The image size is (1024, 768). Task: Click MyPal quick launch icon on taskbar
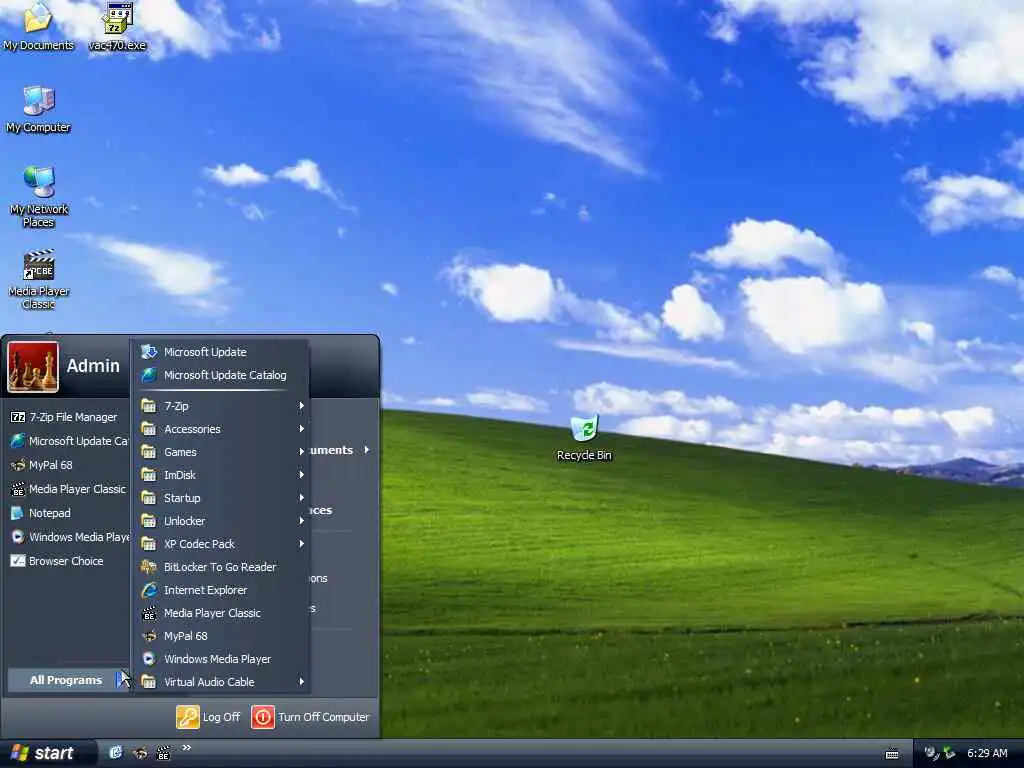coord(140,754)
